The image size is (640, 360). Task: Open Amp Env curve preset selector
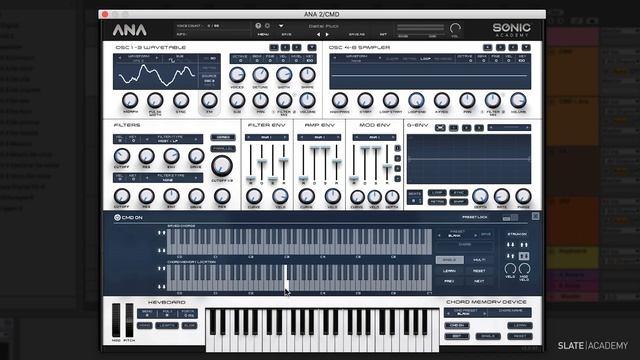click(319, 138)
